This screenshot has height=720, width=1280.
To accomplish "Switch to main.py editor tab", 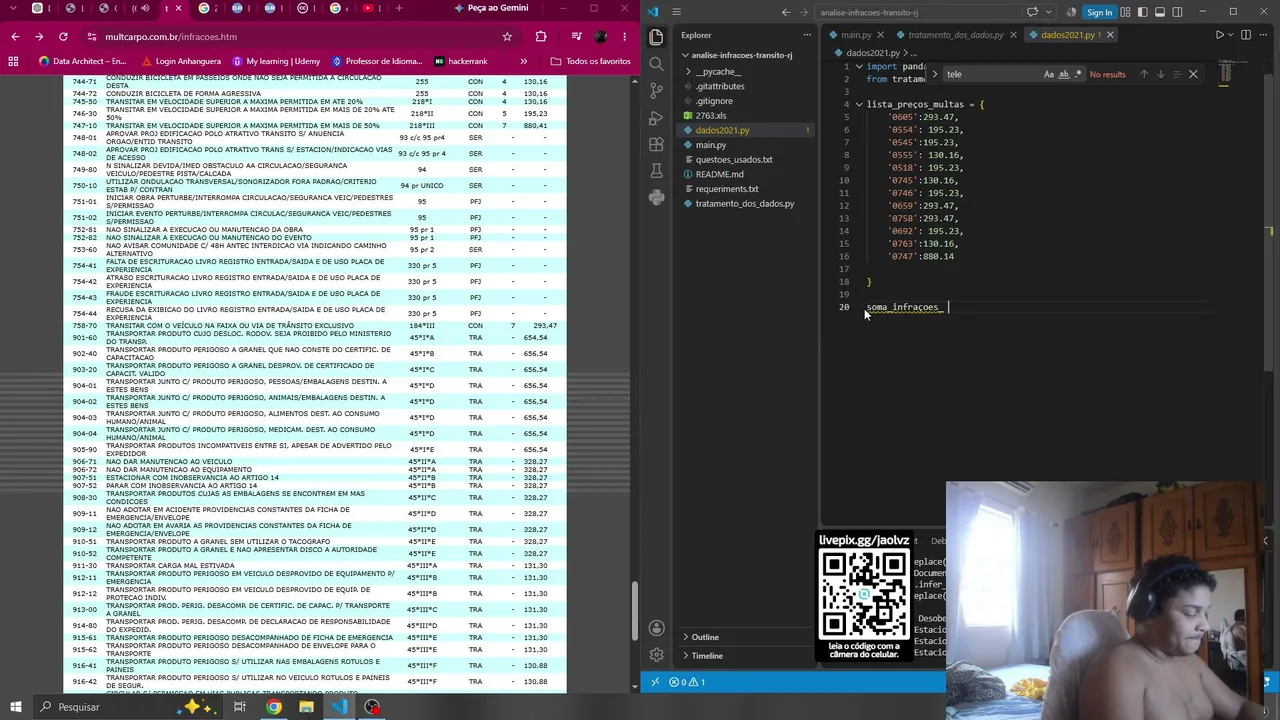I will [856, 35].
